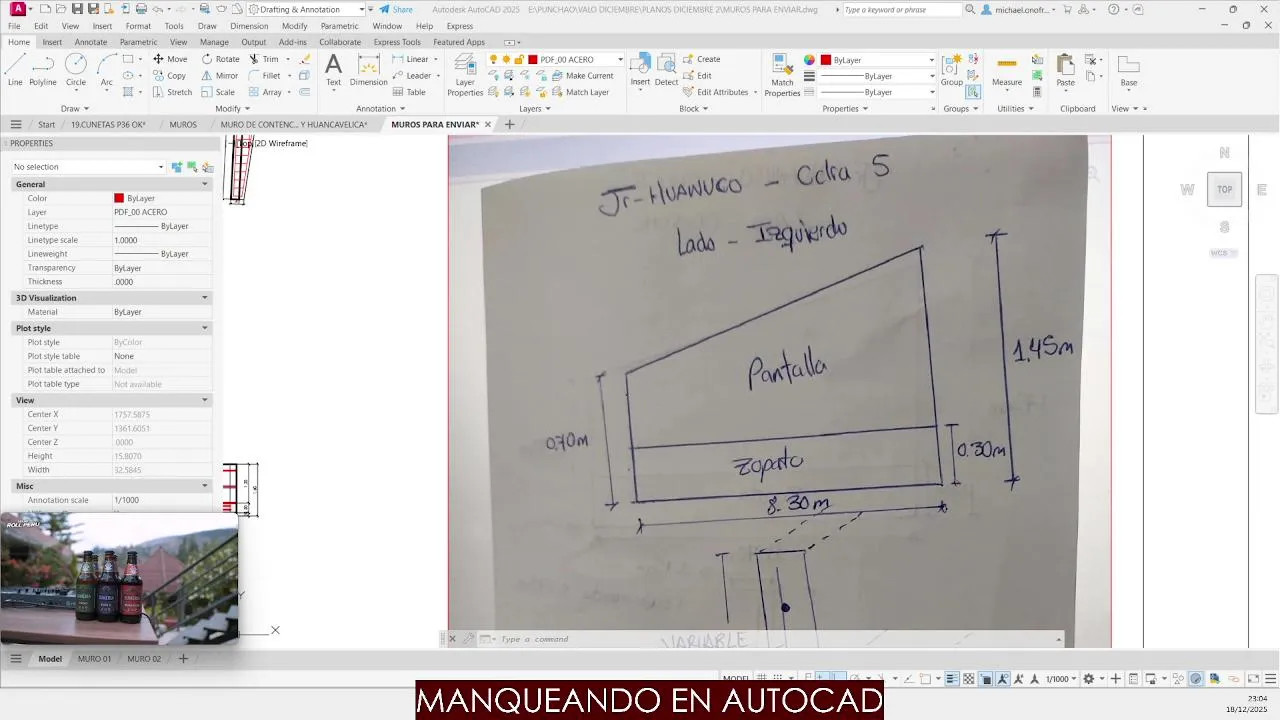Select the Text annotation tool

tap(333, 70)
